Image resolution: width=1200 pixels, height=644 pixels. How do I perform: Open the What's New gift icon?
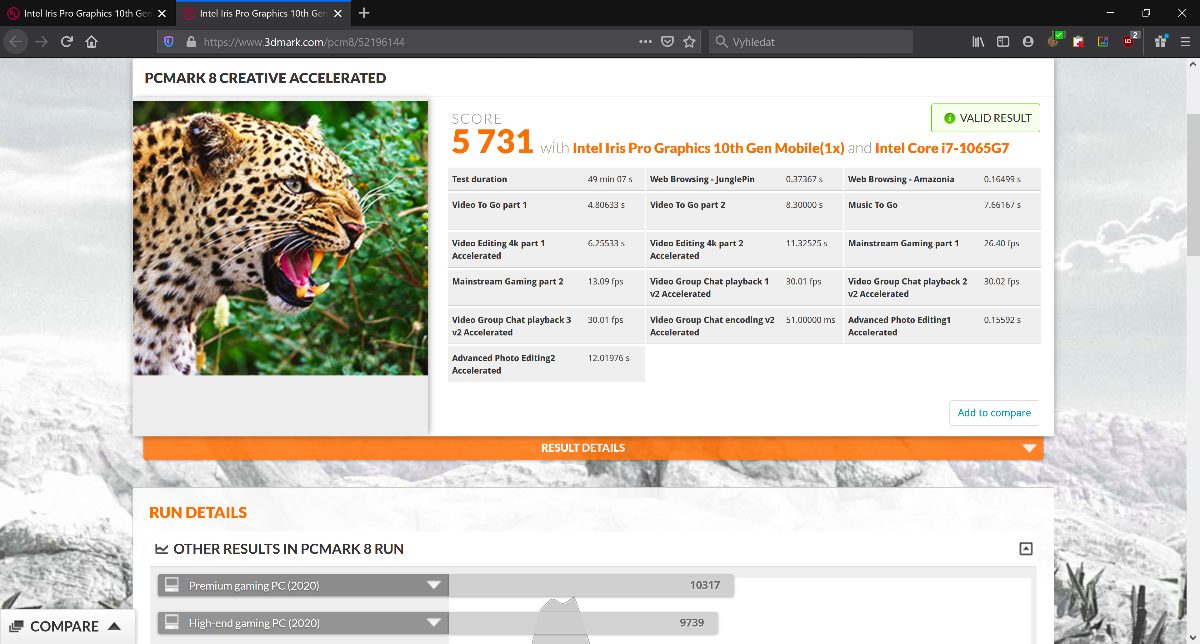point(1160,42)
